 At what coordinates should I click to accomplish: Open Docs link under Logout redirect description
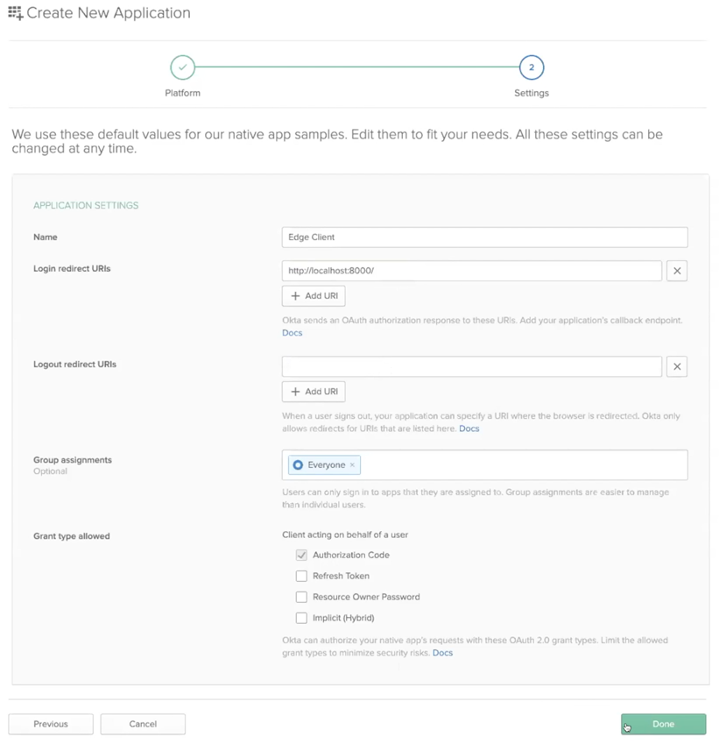click(469, 429)
